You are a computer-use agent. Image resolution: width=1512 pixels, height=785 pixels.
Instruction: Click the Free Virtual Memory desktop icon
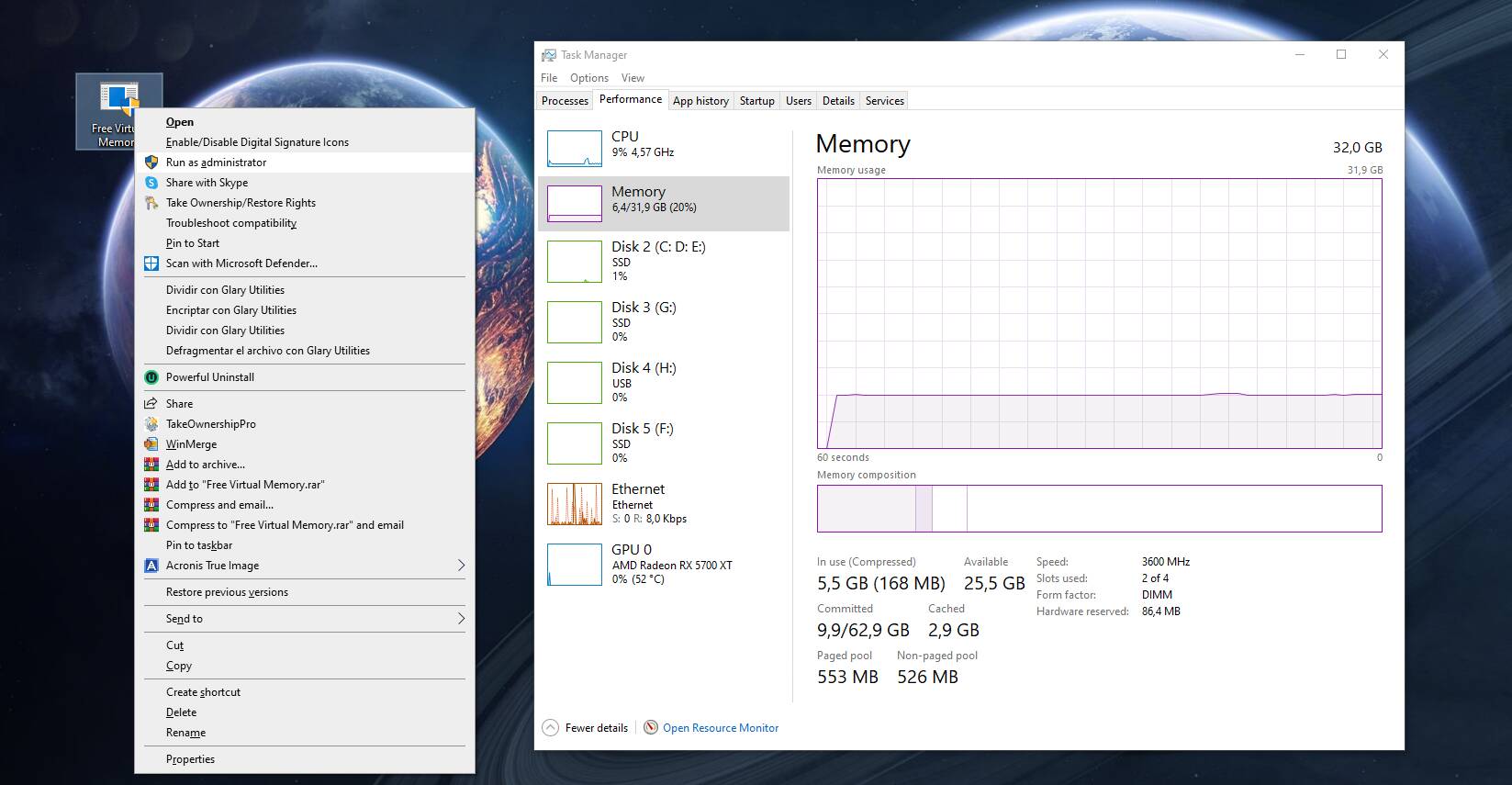tap(118, 101)
